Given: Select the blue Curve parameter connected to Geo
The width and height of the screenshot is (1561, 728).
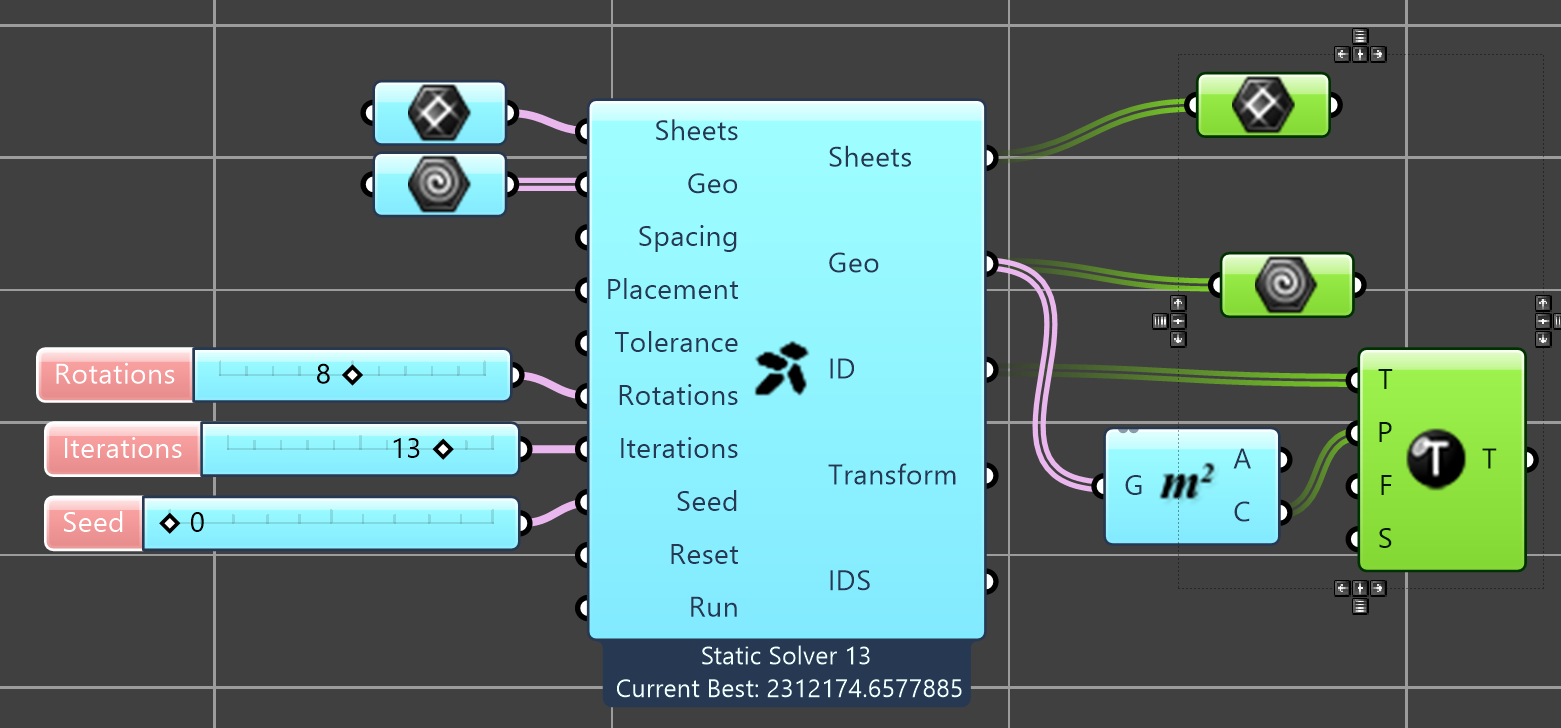Looking at the screenshot, I should coord(439,184).
